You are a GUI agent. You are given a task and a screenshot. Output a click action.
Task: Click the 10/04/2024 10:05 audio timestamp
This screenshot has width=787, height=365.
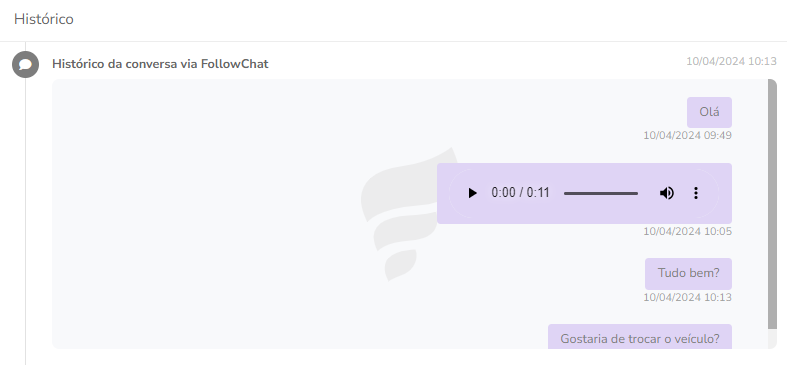pyautogui.click(x=688, y=231)
